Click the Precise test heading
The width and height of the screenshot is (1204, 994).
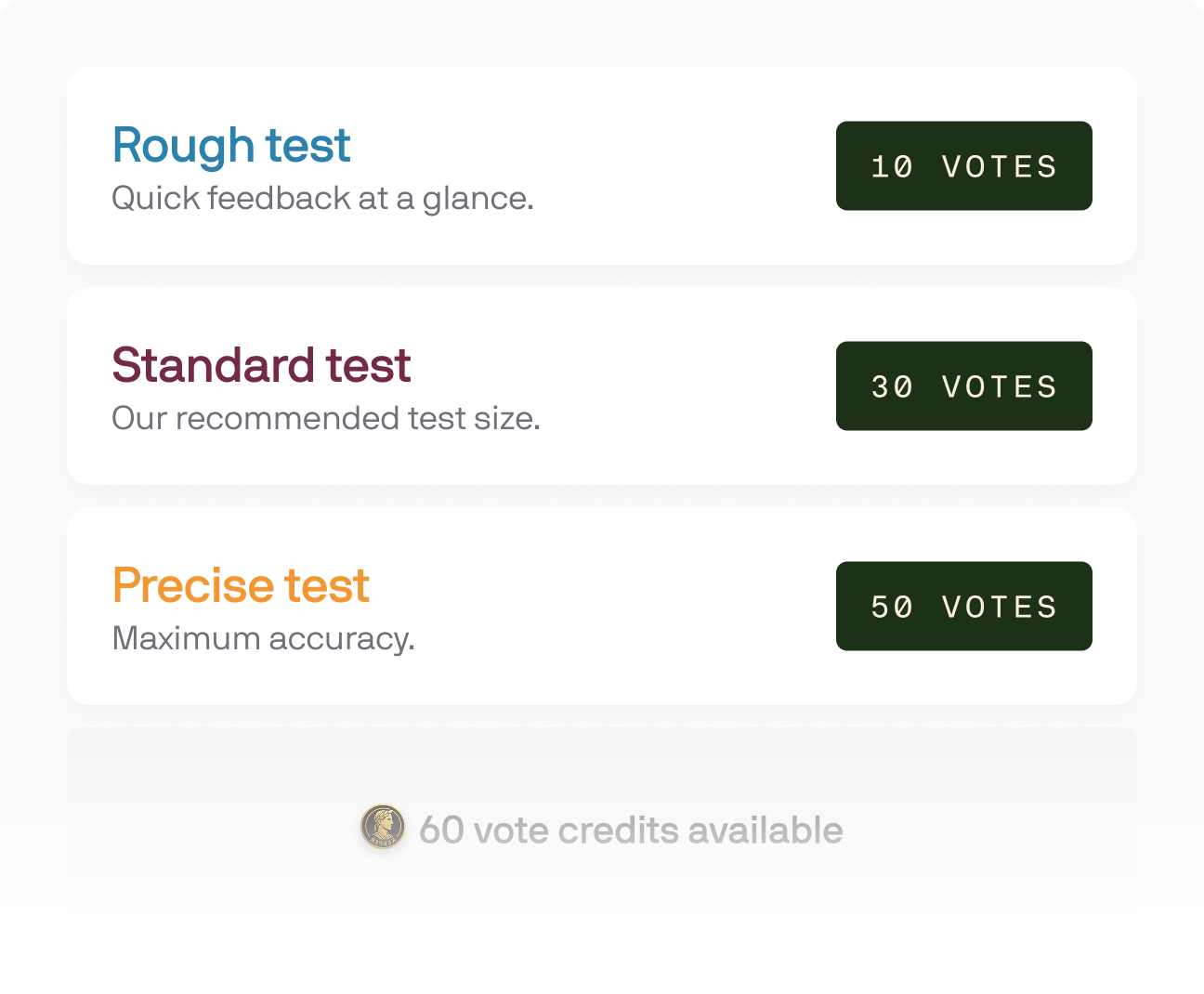coord(240,584)
